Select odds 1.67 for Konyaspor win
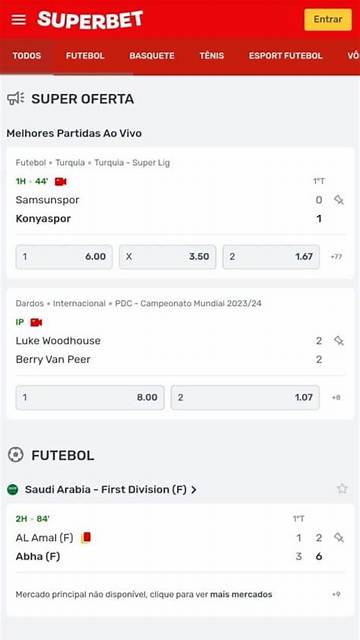 [x=271, y=257]
